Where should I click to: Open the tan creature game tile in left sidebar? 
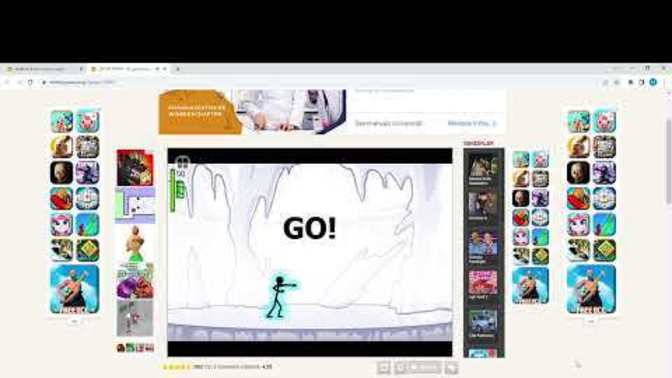[x=61, y=147]
